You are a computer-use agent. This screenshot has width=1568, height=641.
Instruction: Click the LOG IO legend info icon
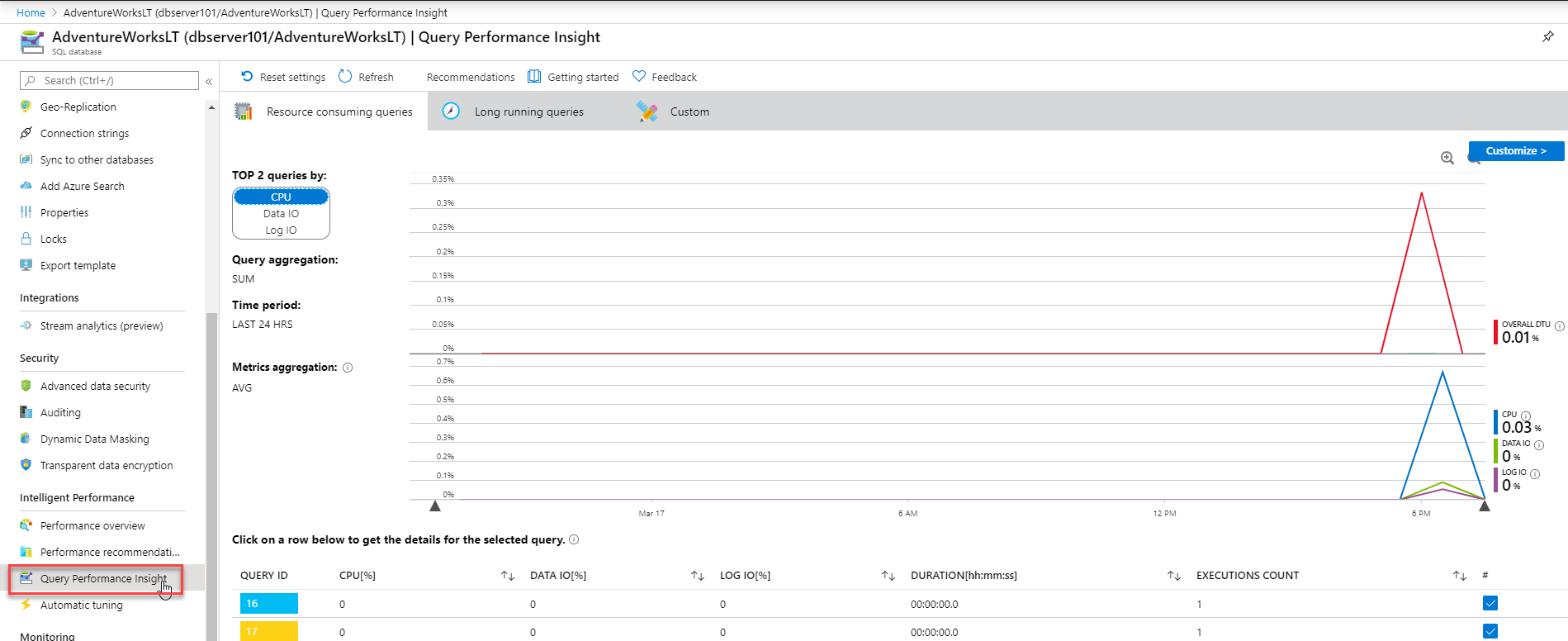click(1535, 474)
